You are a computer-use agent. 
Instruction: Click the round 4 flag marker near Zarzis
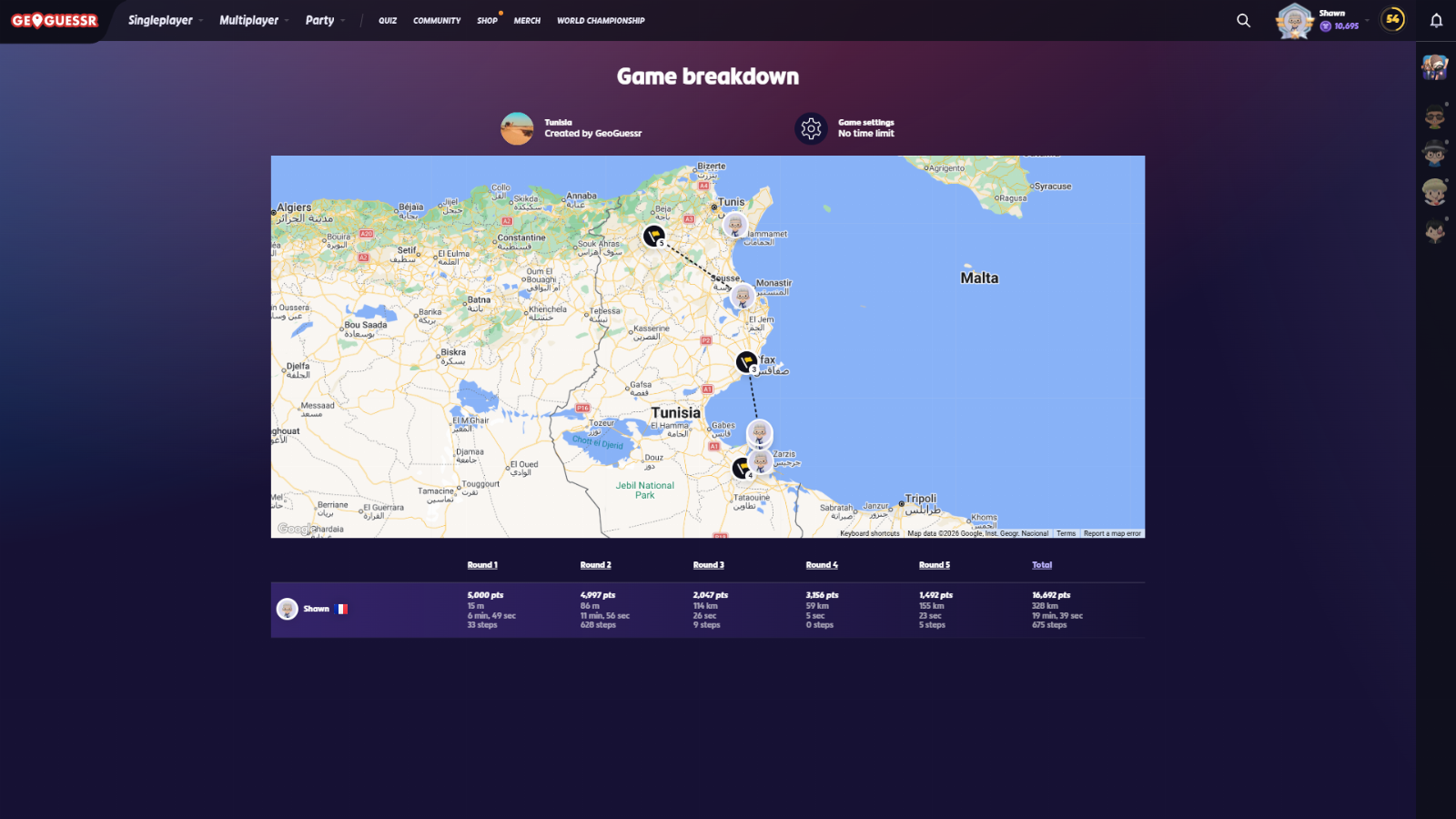point(743,468)
